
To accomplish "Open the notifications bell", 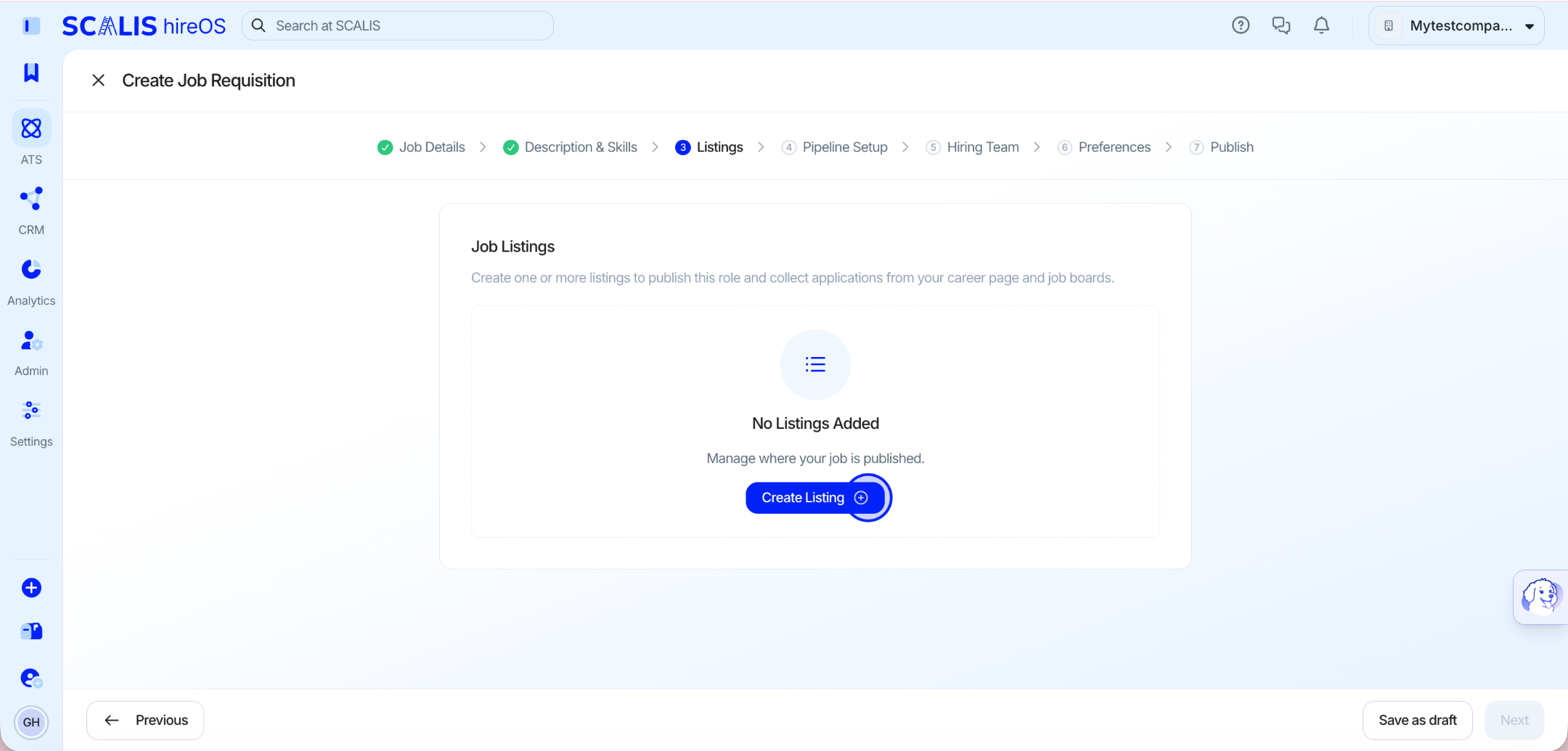I will pos(1322,25).
